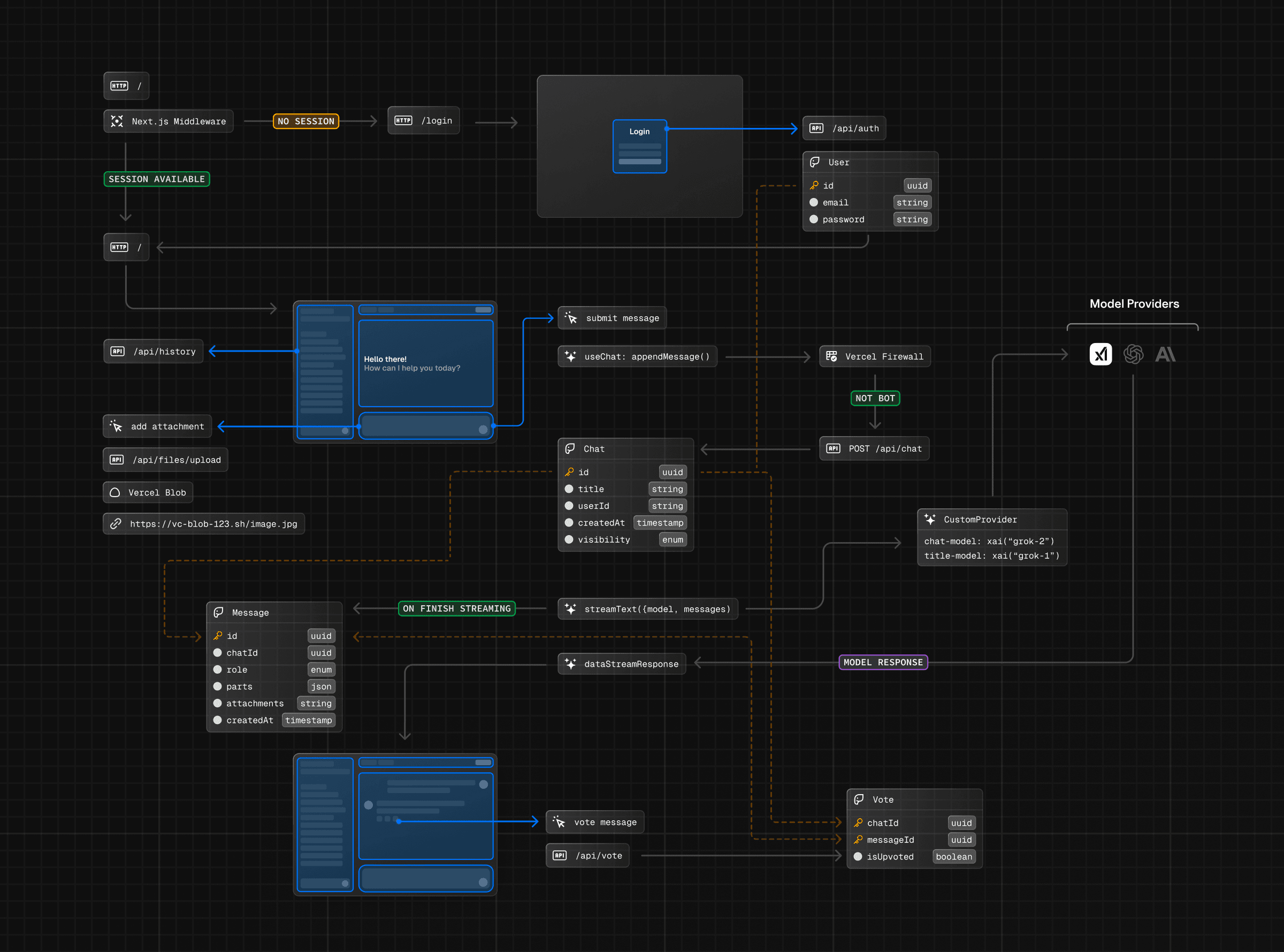Click the NO SESSION badge
Viewport: 1284px width, 952px height.
pos(305,121)
